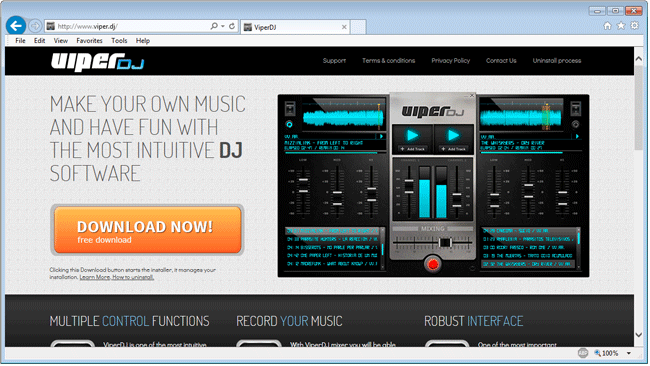This screenshot has width=650, height=366.
Task: Go to the Support page link
Action: [334, 61]
